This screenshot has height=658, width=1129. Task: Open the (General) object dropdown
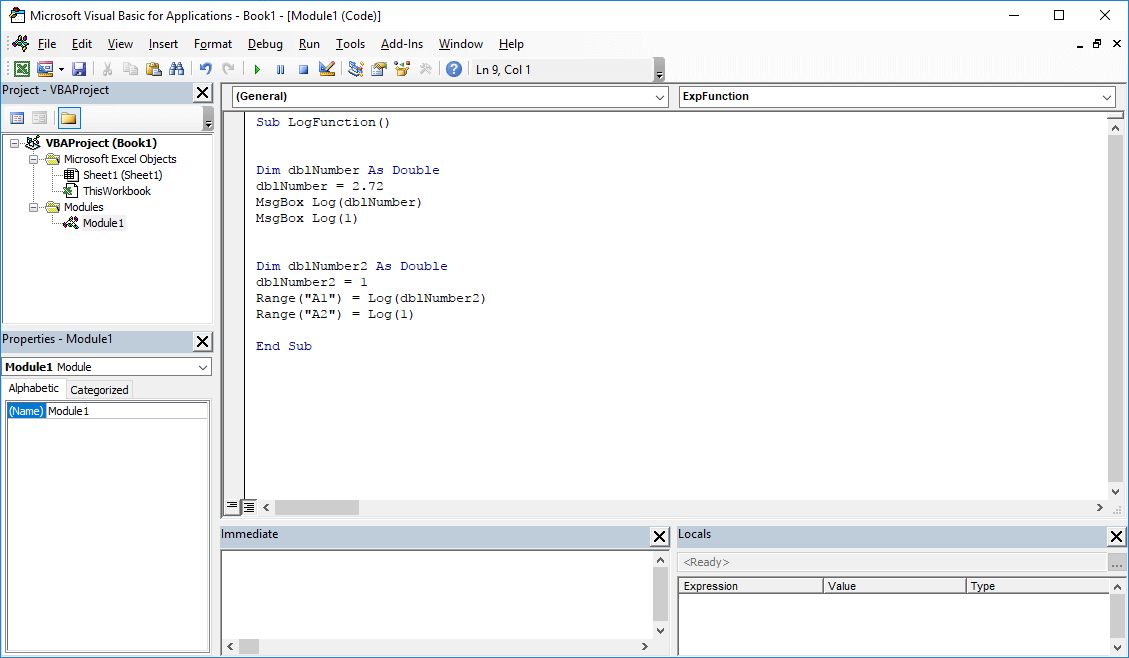(x=662, y=97)
